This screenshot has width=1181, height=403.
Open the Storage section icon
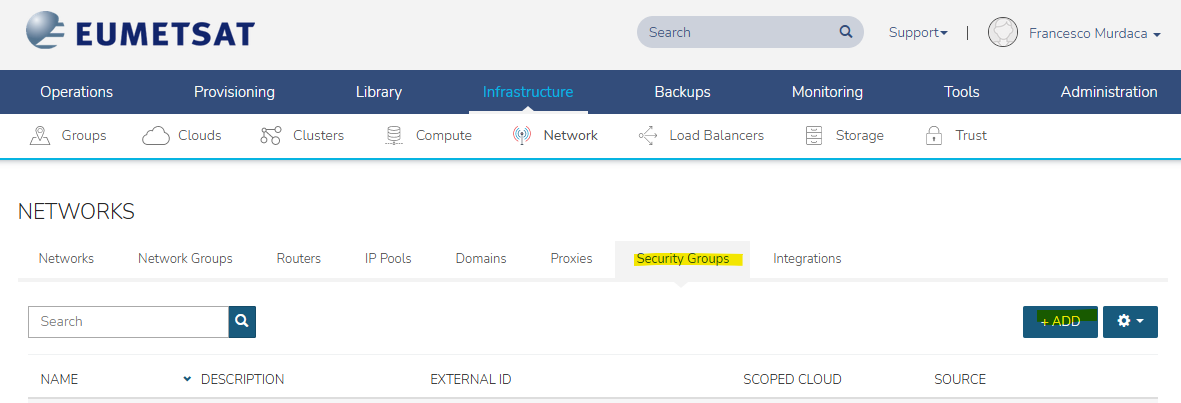pyautogui.click(x=813, y=135)
